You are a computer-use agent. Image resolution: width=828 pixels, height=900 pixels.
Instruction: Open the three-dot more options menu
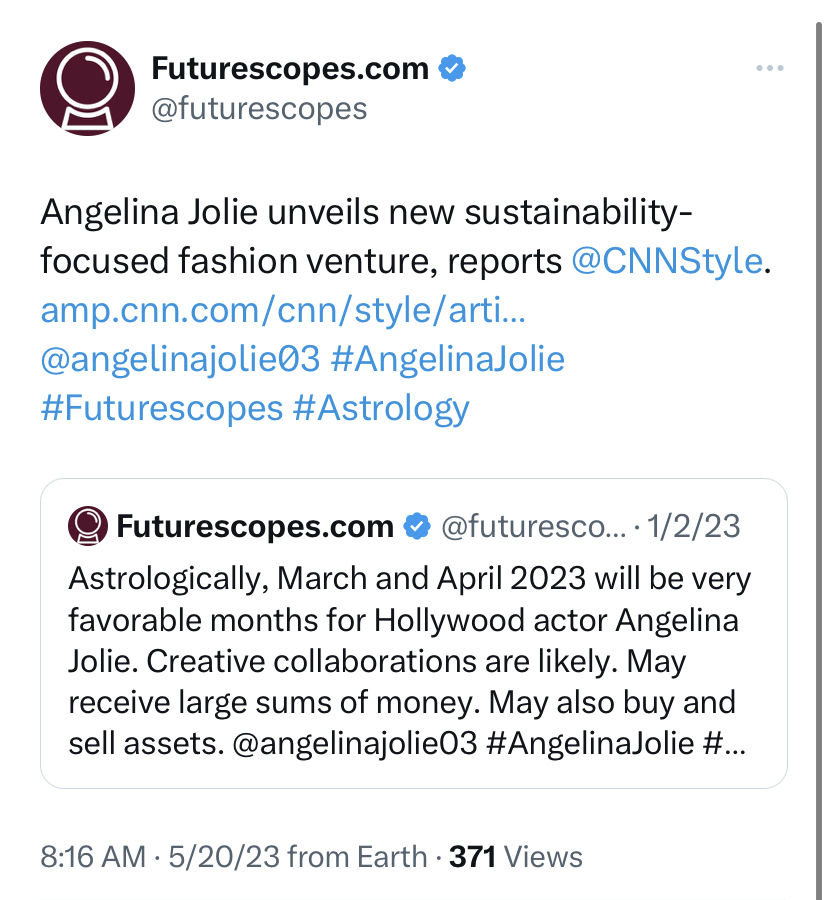(x=769, y=68)
